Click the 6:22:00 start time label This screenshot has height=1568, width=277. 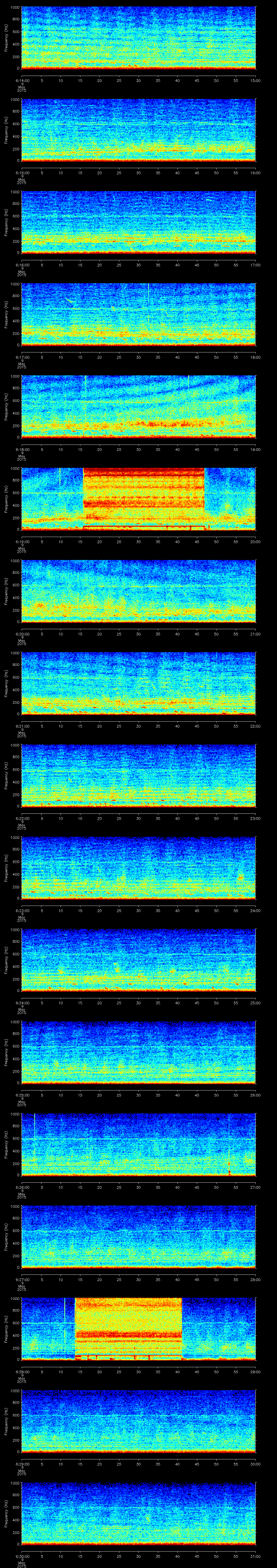coord(22,818)
